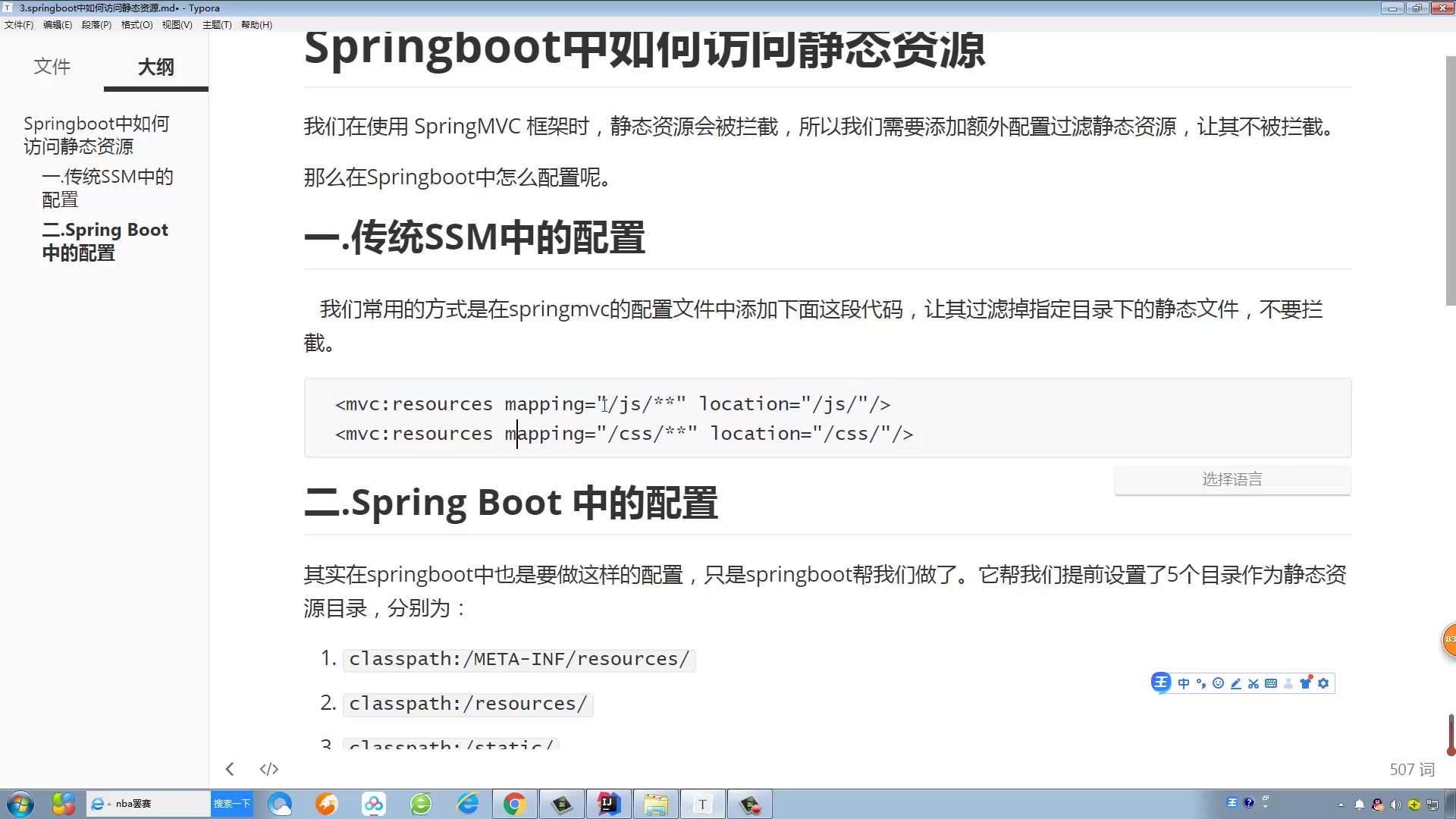Click the IME handwriting pen icon
The height and width of the screenshot is (819, 1456).
pos(1236,683)
